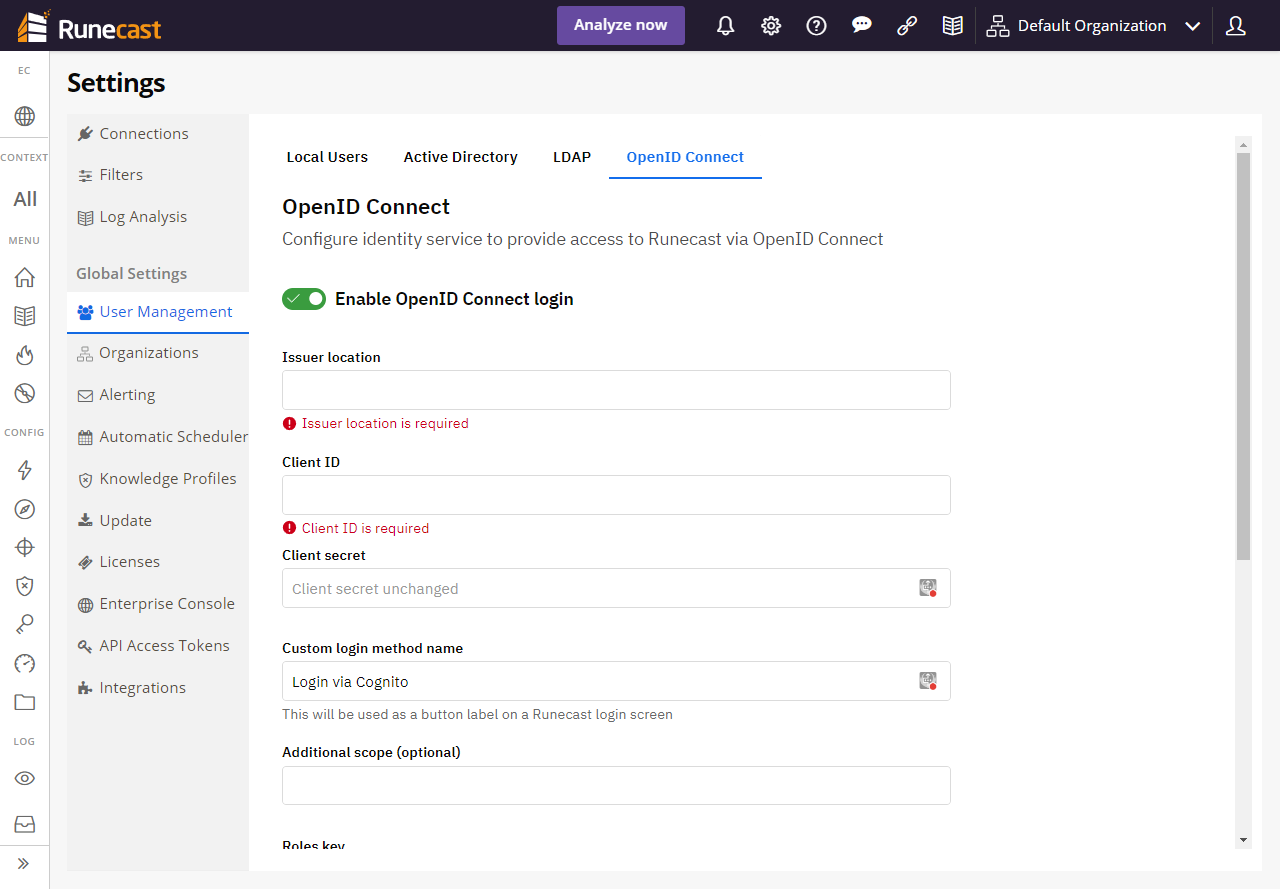1280x889 pixels.
Task: Click the Analyze now button
Action: click(x=621, y=26)
